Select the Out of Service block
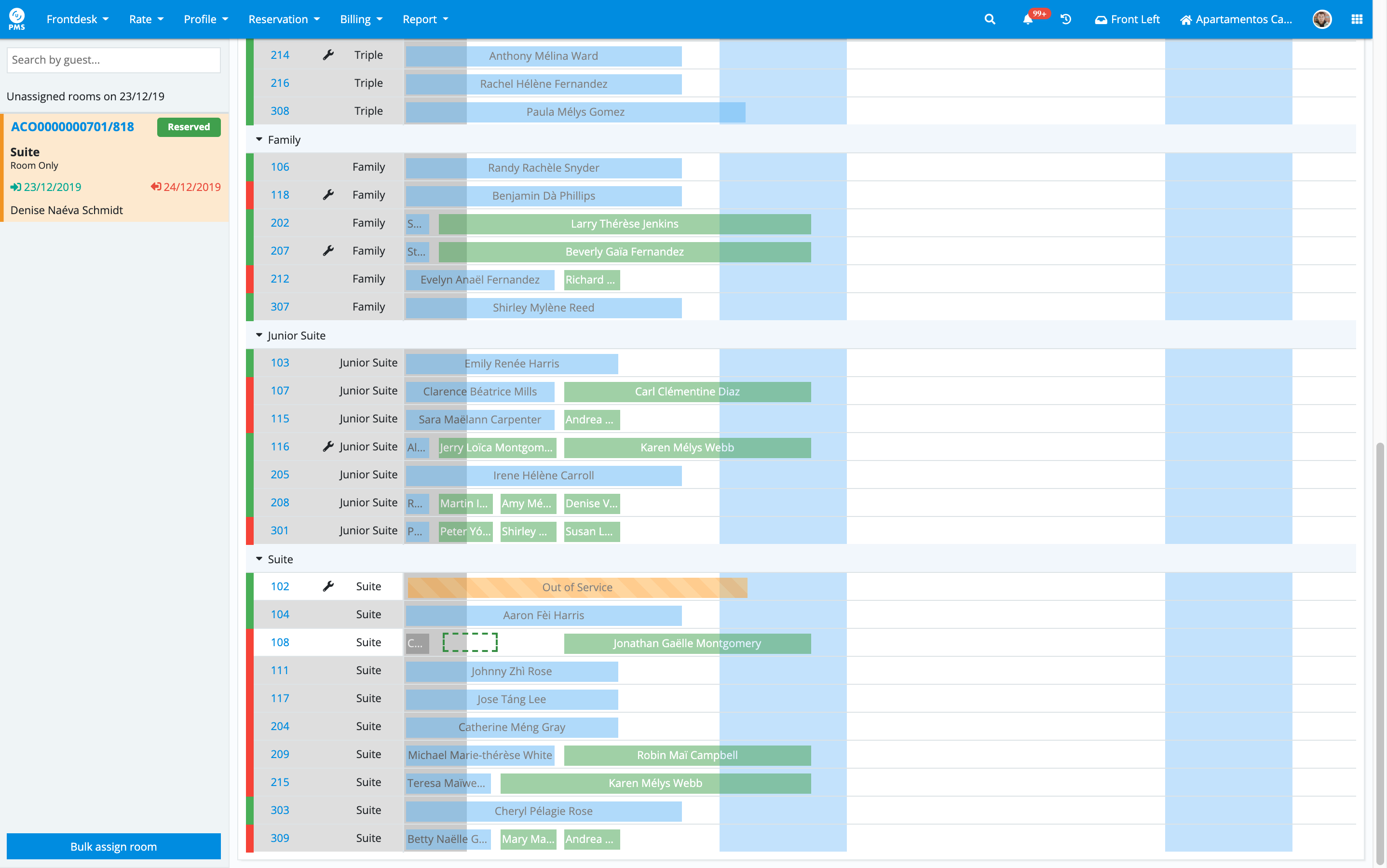The image size is (1387, 868). (577, 587)
